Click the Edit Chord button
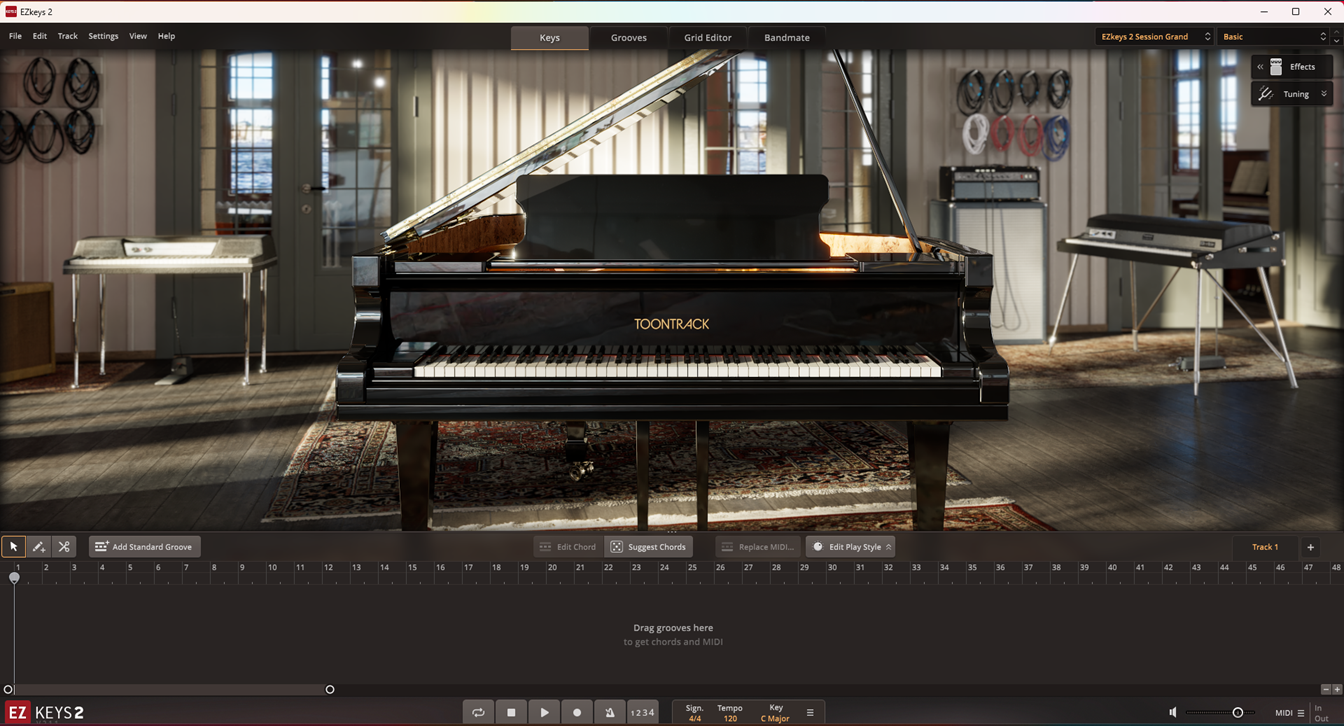The image size is (1344, 726). pos(568,547)
